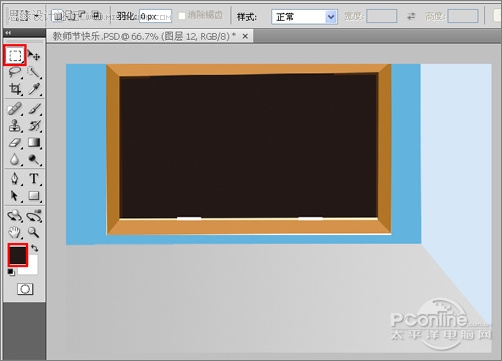The width and height of the screenshot is (502, 361).
Task: Open the foreground color picker
Action: point(18,255)
